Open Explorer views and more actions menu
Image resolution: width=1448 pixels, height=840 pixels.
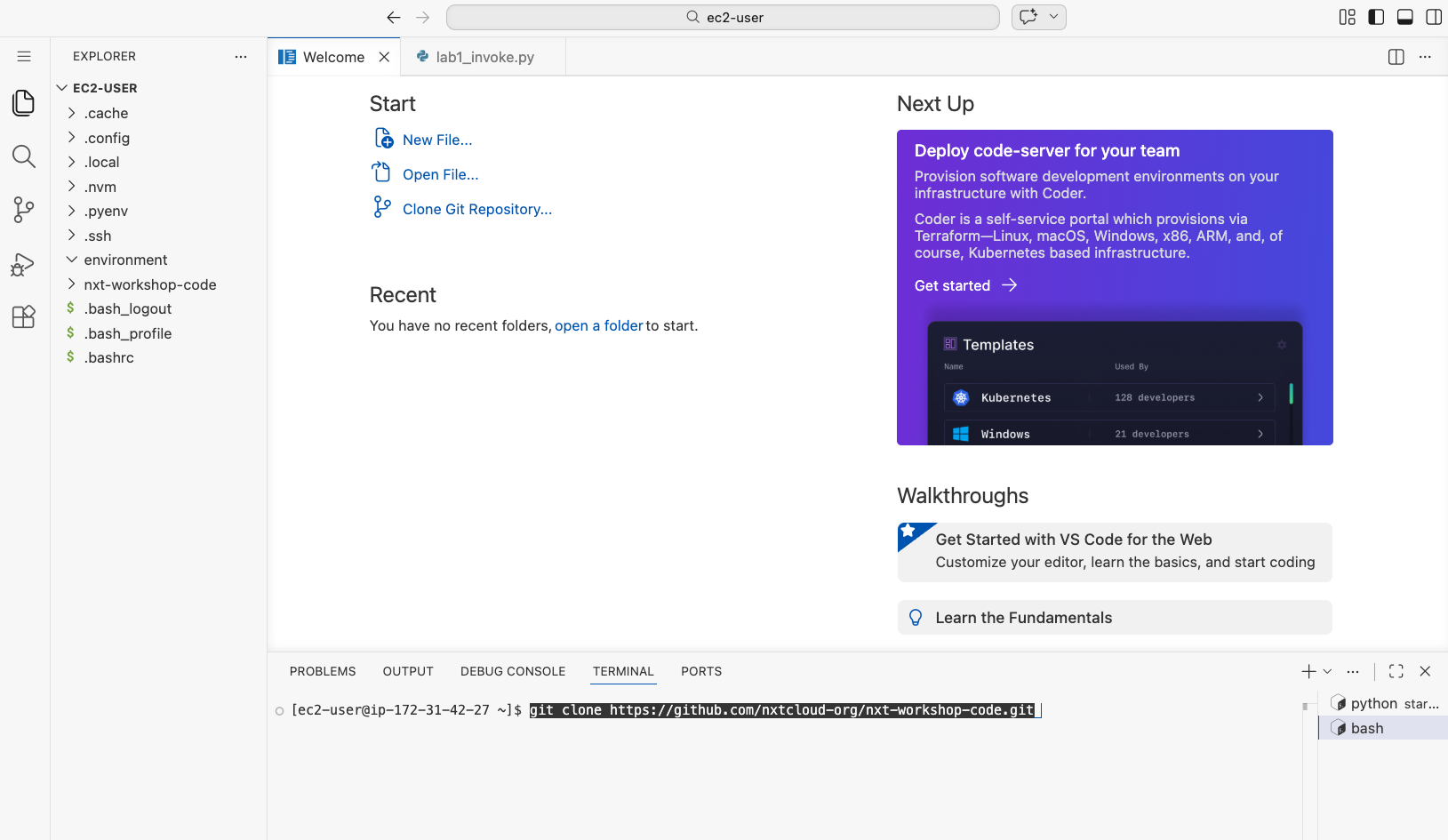pos(241,56)
